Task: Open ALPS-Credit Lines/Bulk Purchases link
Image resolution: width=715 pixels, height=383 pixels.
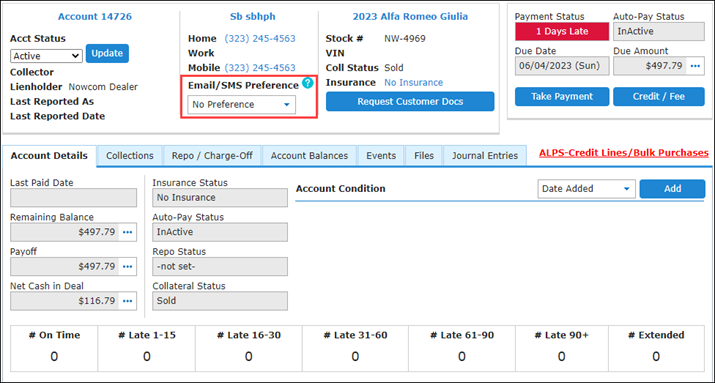Action: pyautogui.click(x=624, y=153)
